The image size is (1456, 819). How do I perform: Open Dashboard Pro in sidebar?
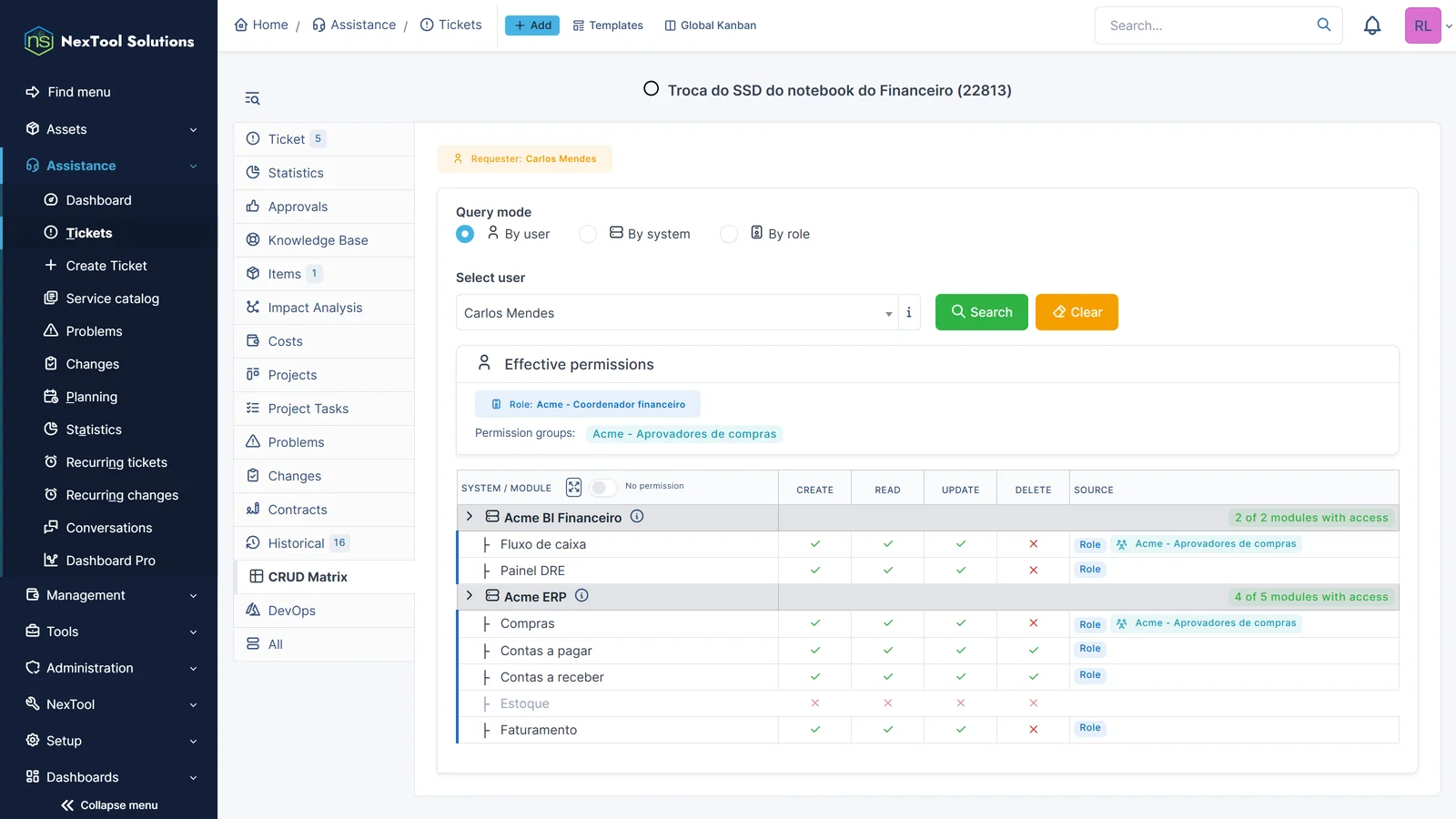(x=110, y=561)
